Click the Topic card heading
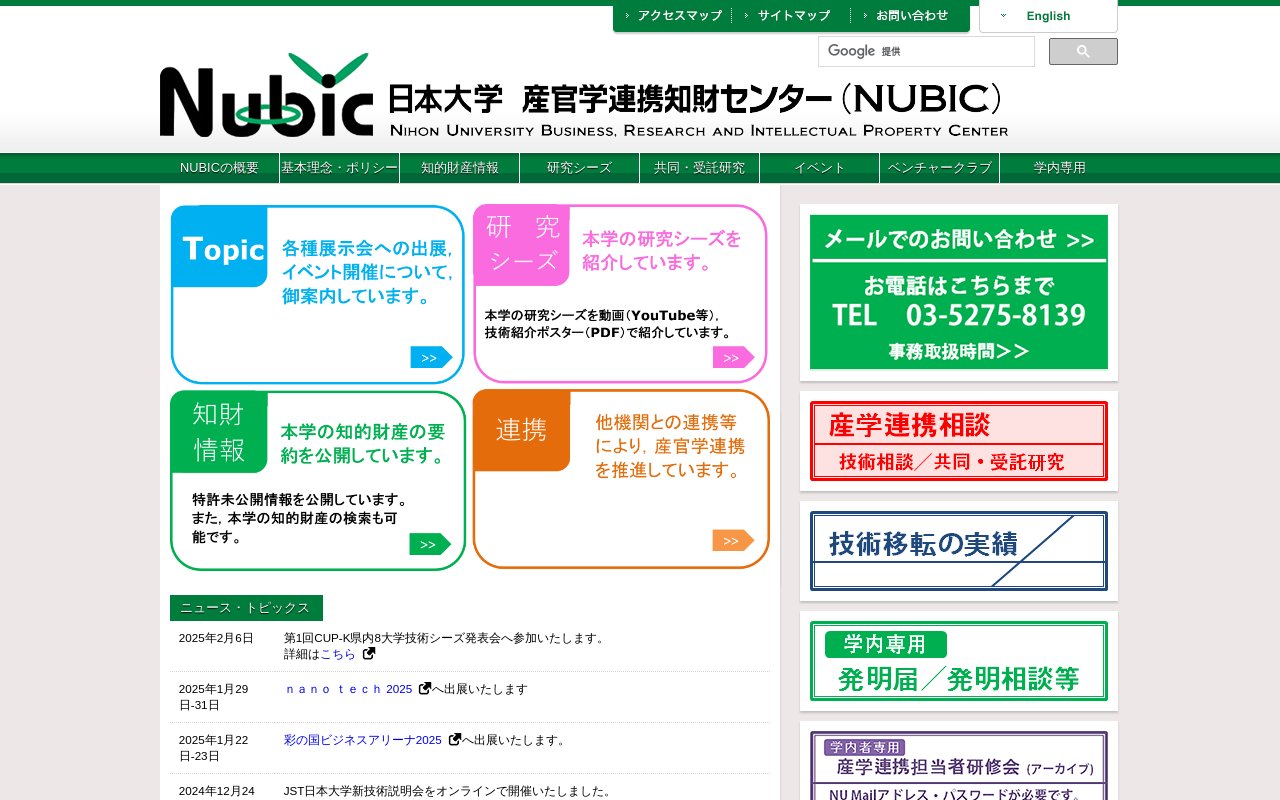The image size is (1280, 800). [x=220, y=248]
